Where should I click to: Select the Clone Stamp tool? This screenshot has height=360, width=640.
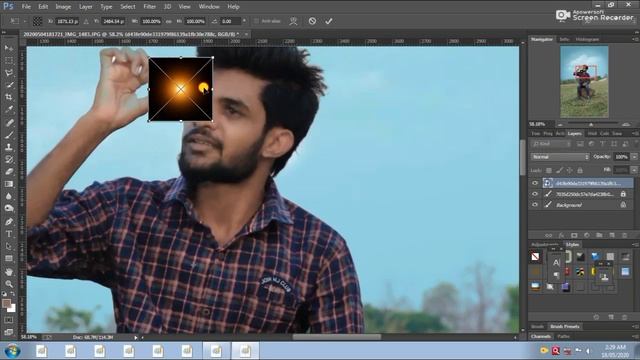coord(9,147)
